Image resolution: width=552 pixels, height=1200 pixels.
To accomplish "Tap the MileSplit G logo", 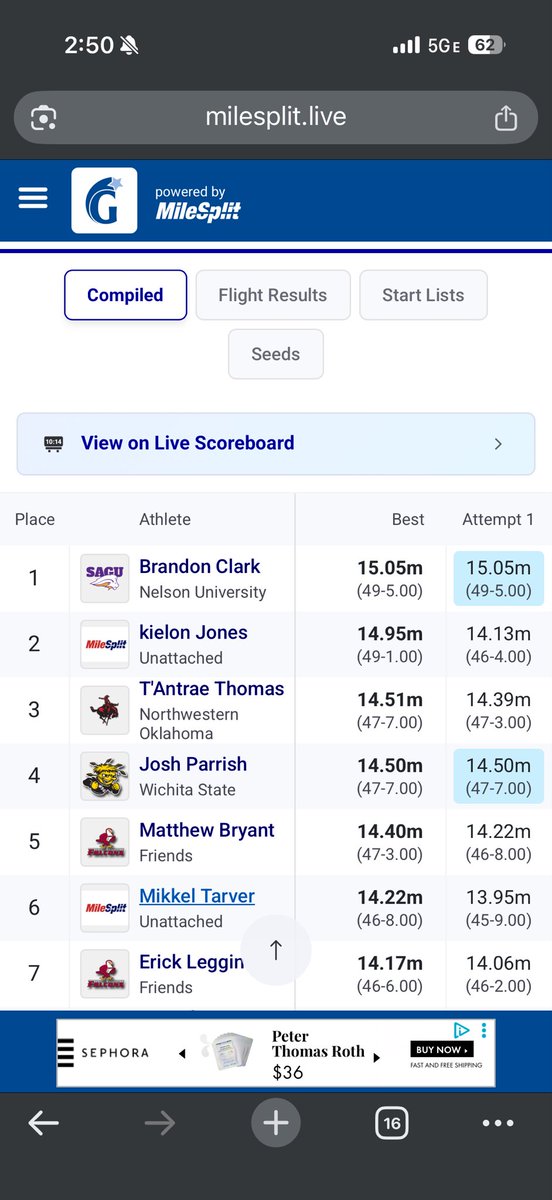I will pos(104,200).
